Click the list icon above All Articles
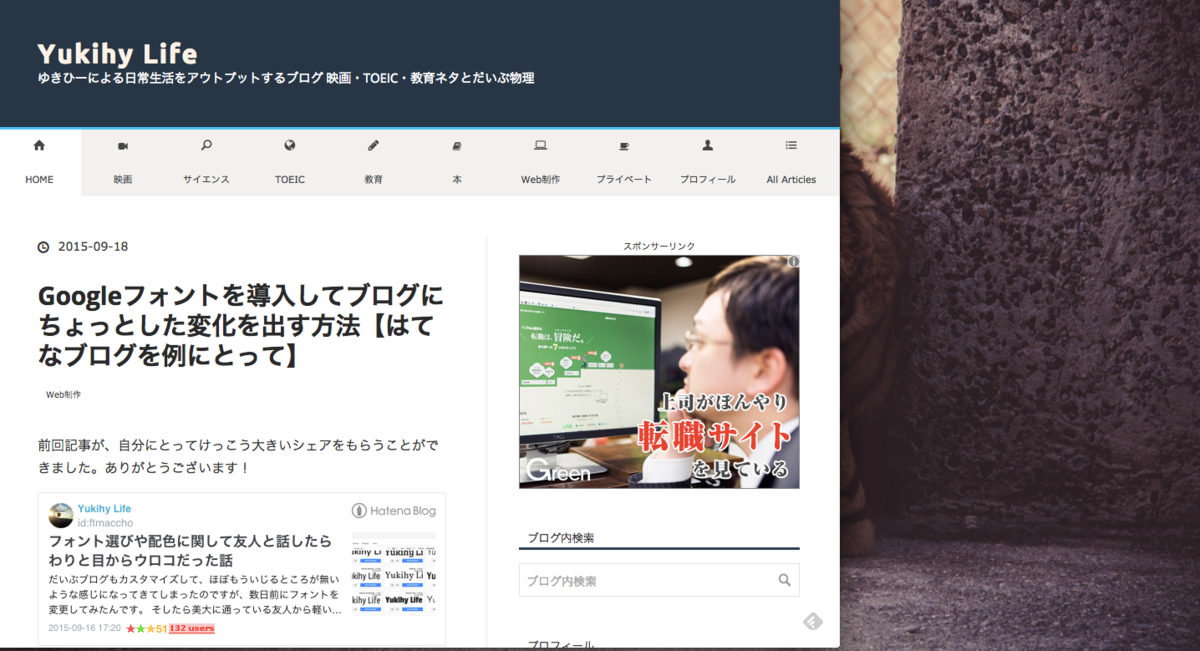This screenshot has width=1200, height=651. [x=791, y=145]
